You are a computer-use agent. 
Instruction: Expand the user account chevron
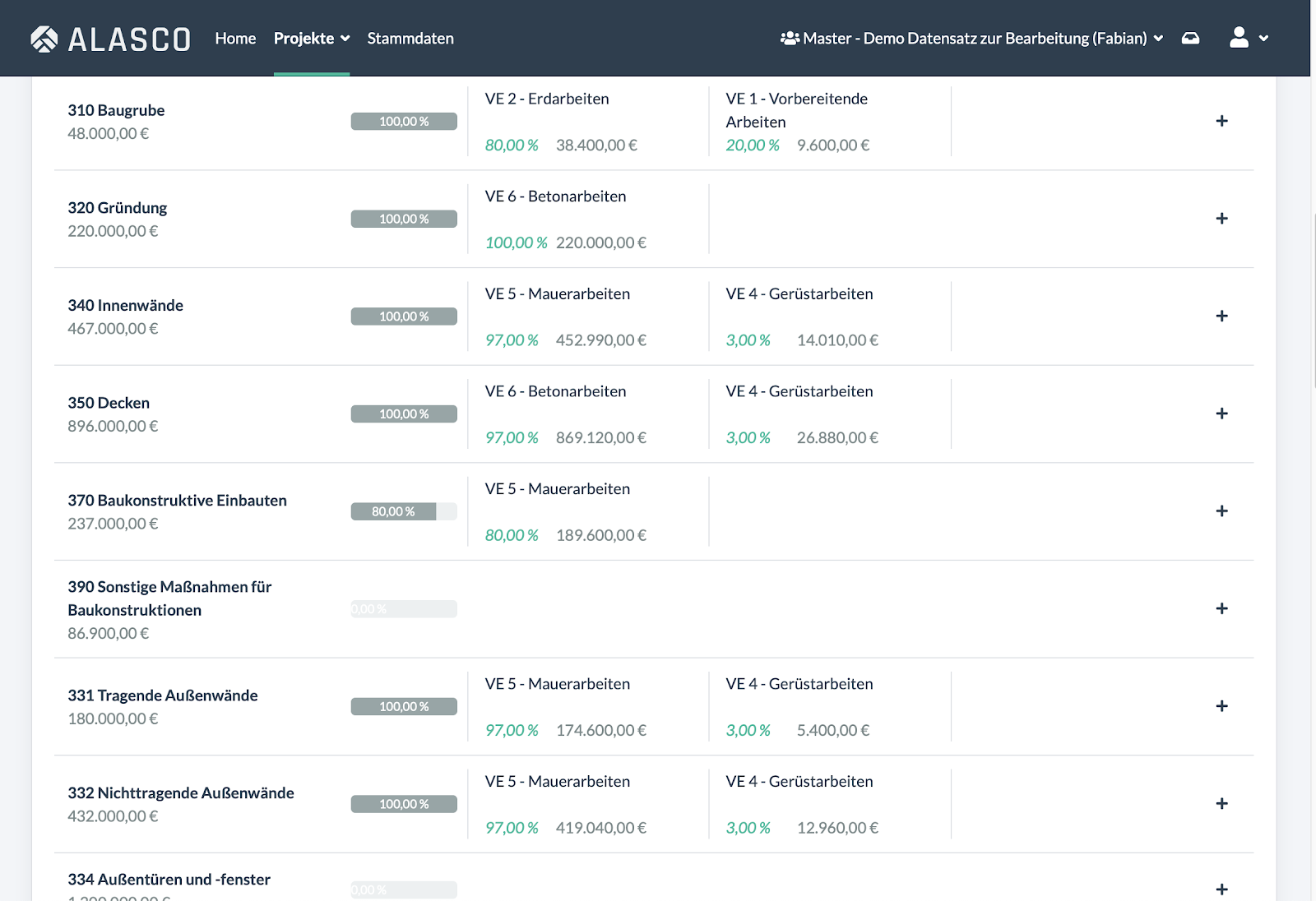(1263, 39)
